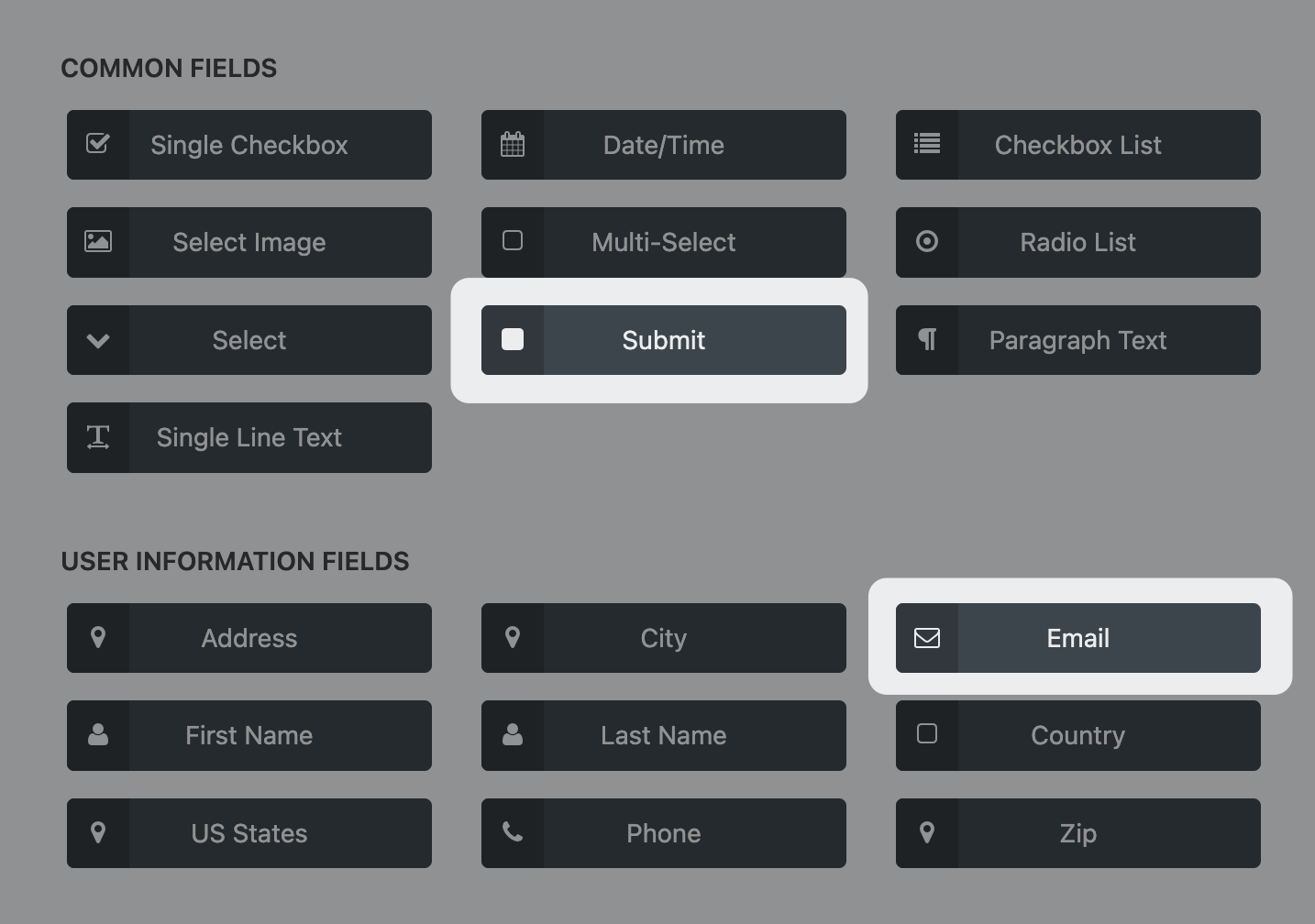Click the Checkbox List lines icon
The height and width of the screenshot is (924, 1315).
coord(927,144)
